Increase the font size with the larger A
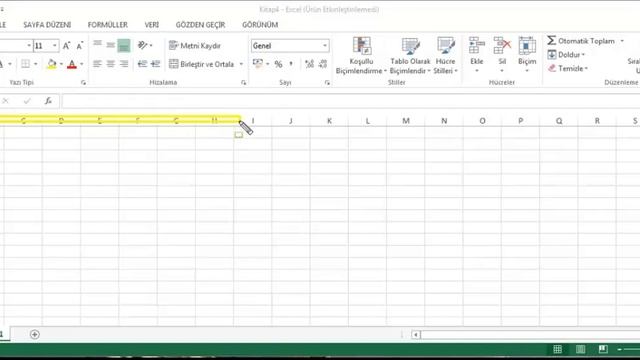Screen dimensions: 640x360 click(67, 46)
